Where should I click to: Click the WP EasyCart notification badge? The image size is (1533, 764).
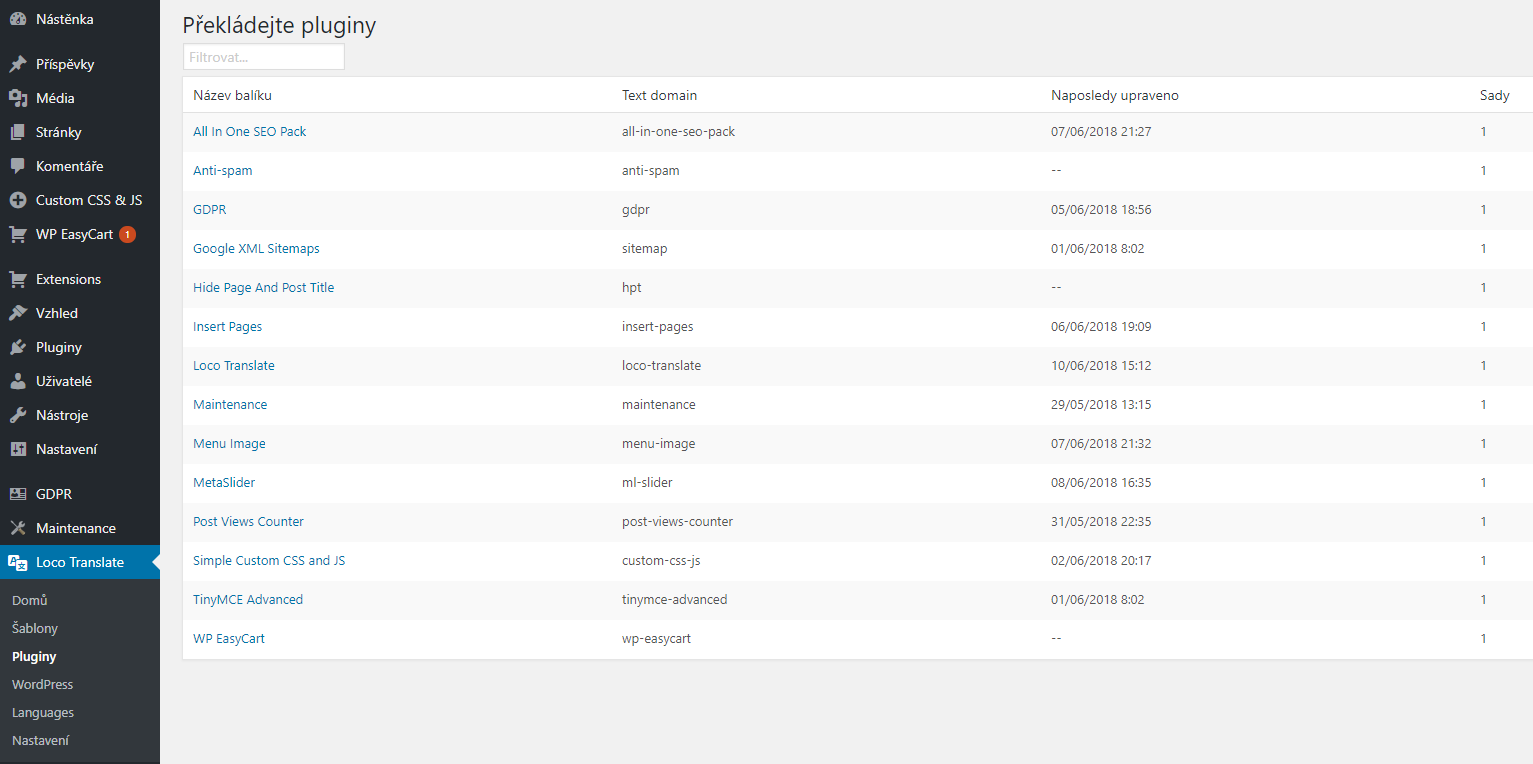pyautogui.click(x=127, y=234)
